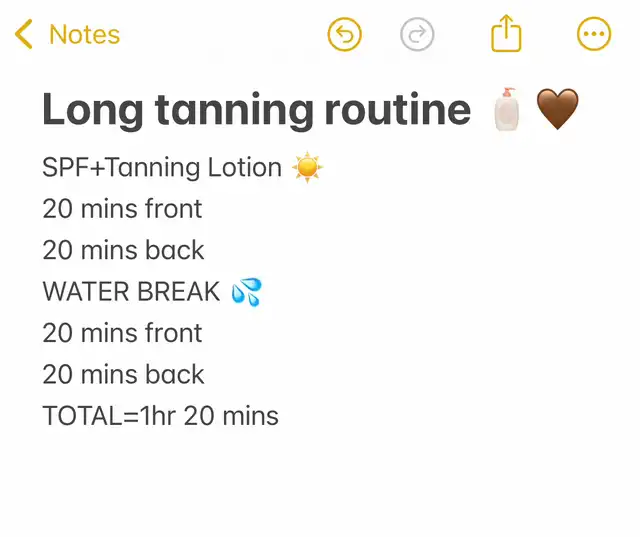Place cursor in 'Long tanning routine' title
This screenshot has width=640, height=537.
[x=255, y=110]
